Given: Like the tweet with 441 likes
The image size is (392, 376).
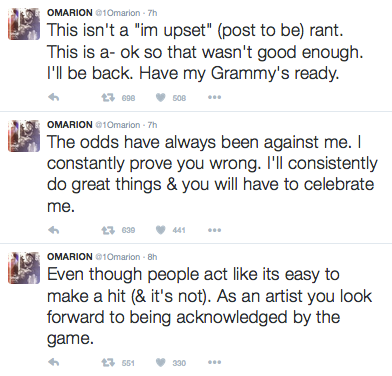Looking at the screenshot, I should click(161, 230).
